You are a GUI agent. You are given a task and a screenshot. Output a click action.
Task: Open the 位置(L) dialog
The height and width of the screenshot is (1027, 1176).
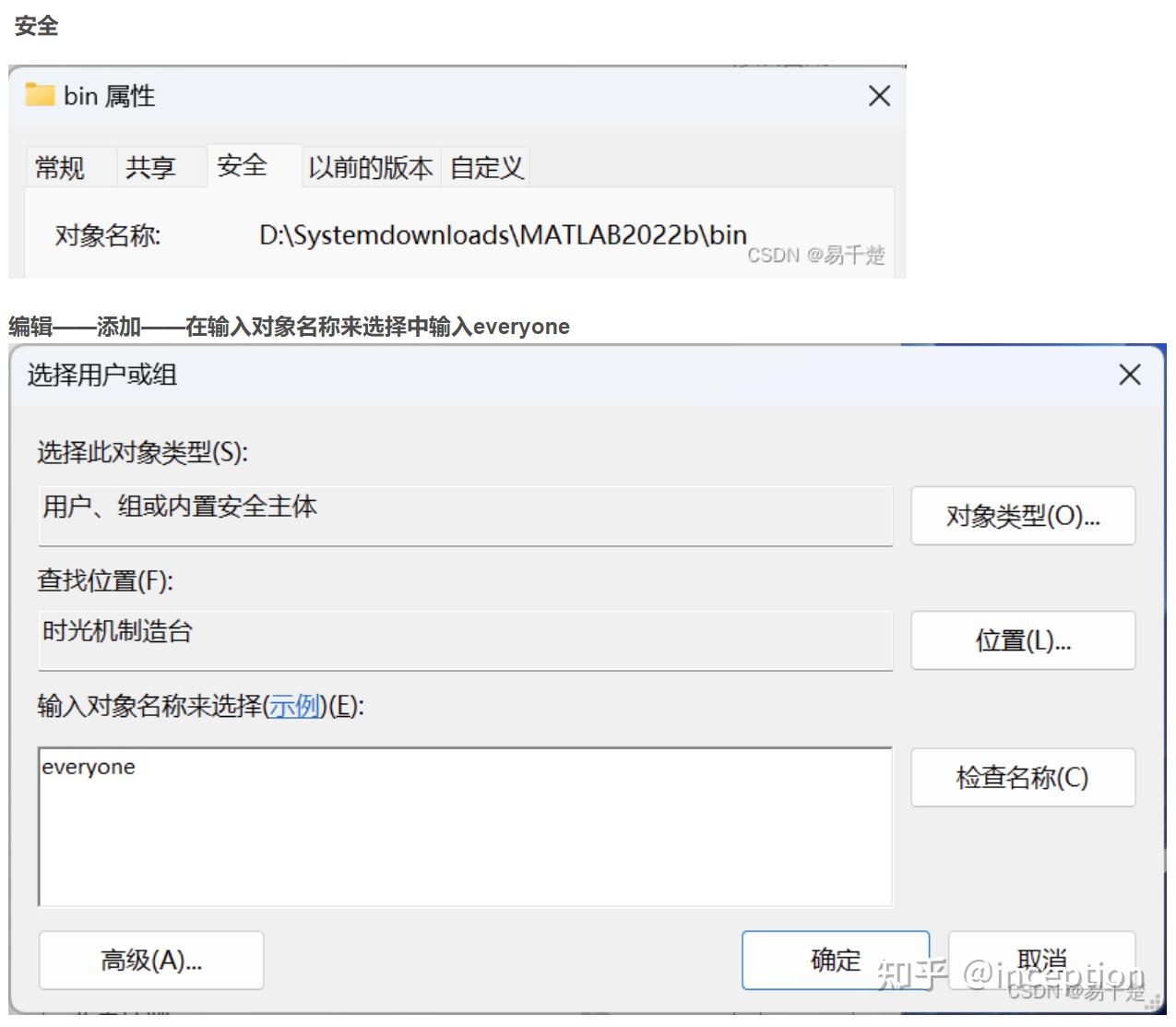point(1022,640)
